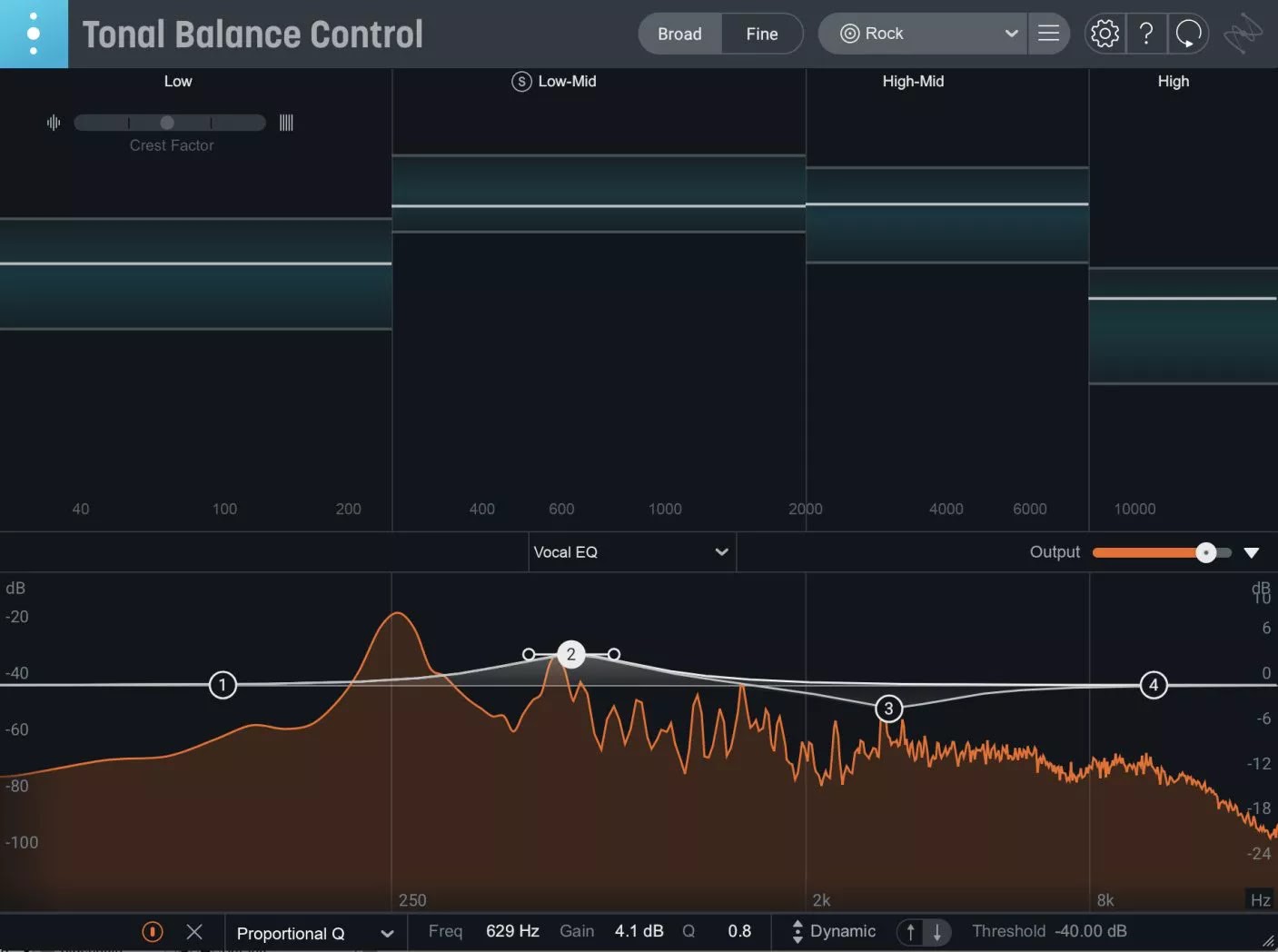This screenshot has width=1278, height=952.
Task: Enable Fine resolution mode
Action: point(762,33)
